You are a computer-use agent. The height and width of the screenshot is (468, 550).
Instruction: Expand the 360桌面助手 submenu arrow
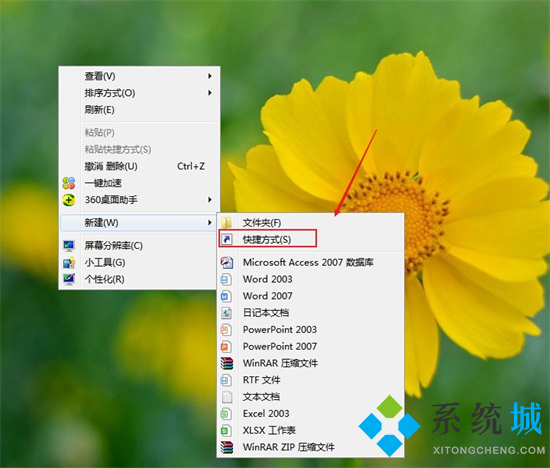(x=210, y=200)
